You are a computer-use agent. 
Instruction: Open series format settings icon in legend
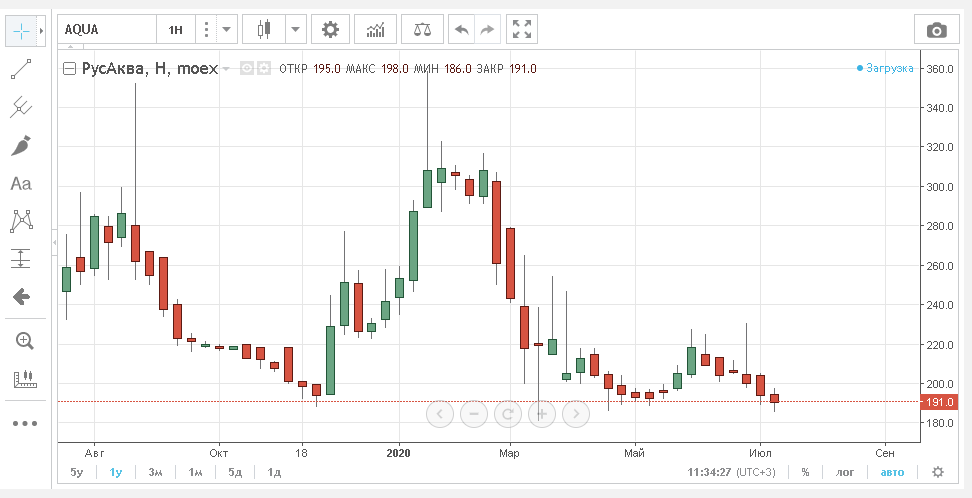[x=264, y=68]
